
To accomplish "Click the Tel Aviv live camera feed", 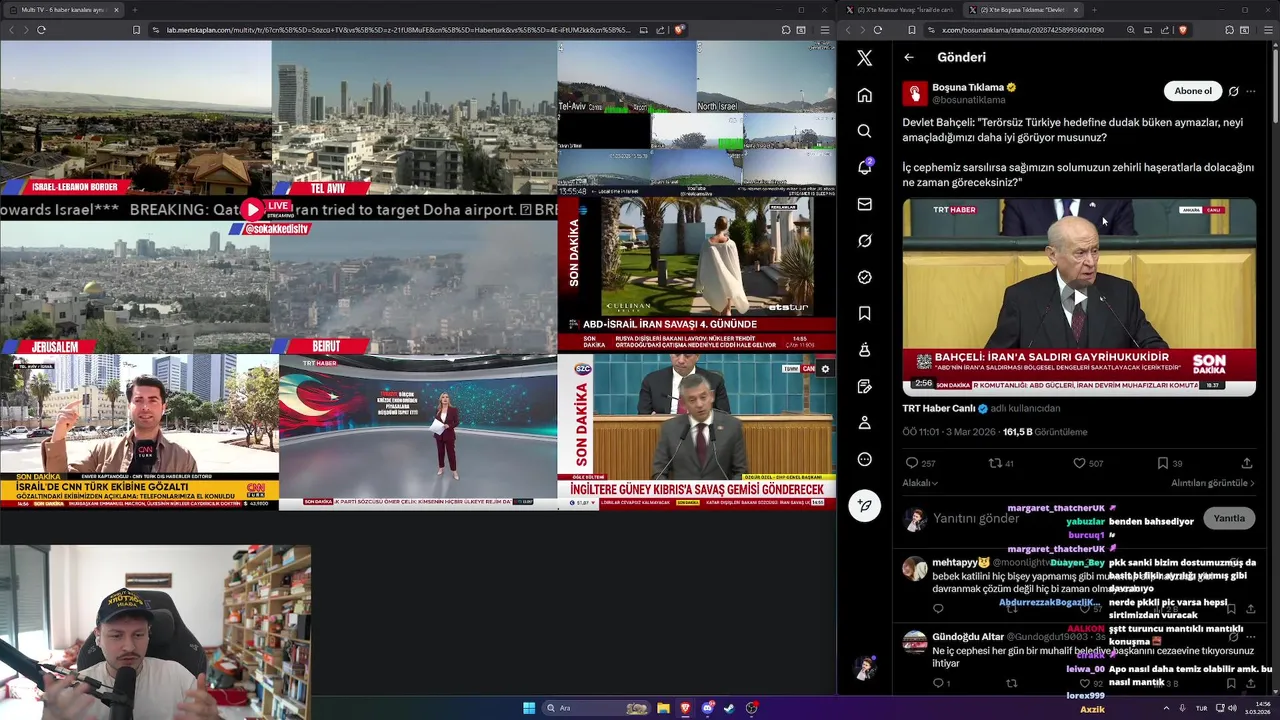I will click(x=414, y=118).
